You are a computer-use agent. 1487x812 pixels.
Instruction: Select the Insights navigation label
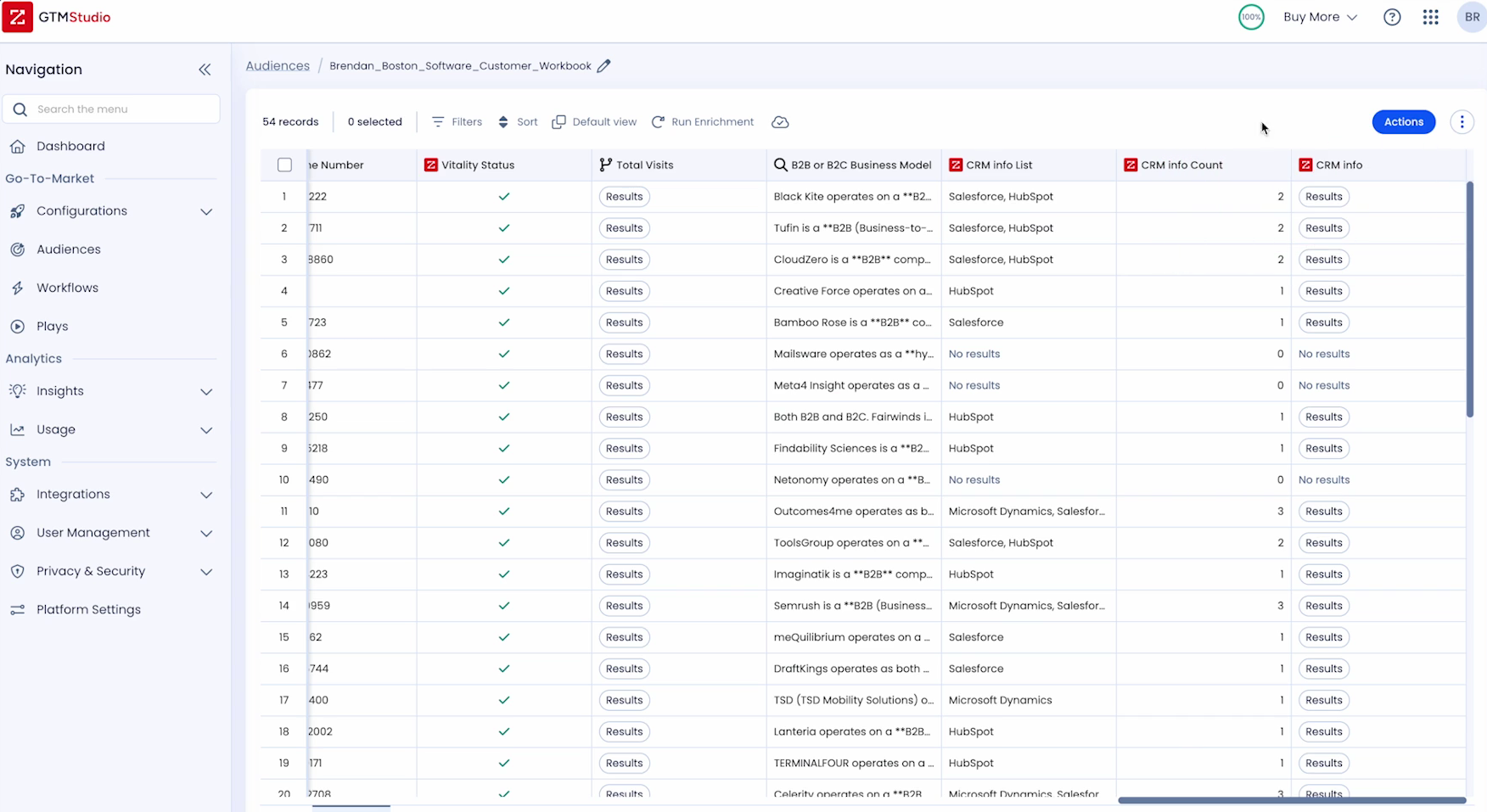[60, 391]
